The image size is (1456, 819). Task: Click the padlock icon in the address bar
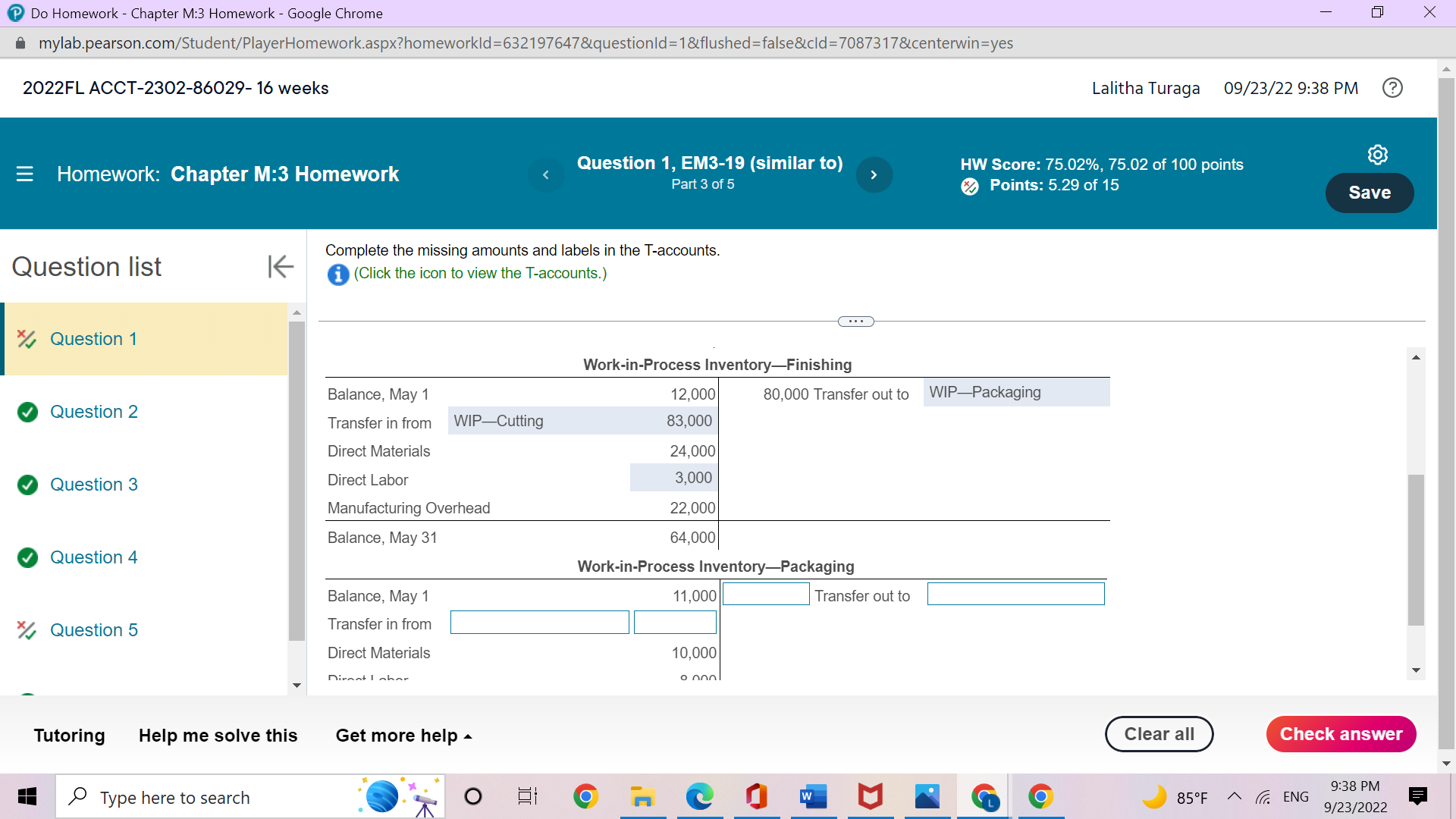pyautogui.click(x=22, y=42)
